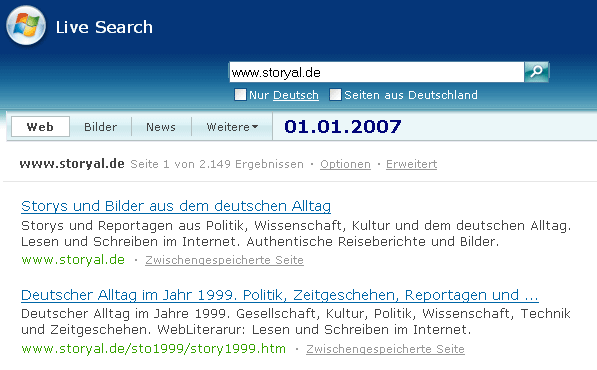Open result 'Storys und Bilder aus dem deutschen Alltag'
The height and width of the screenshot is (370, 597).
tap(176, 206)
